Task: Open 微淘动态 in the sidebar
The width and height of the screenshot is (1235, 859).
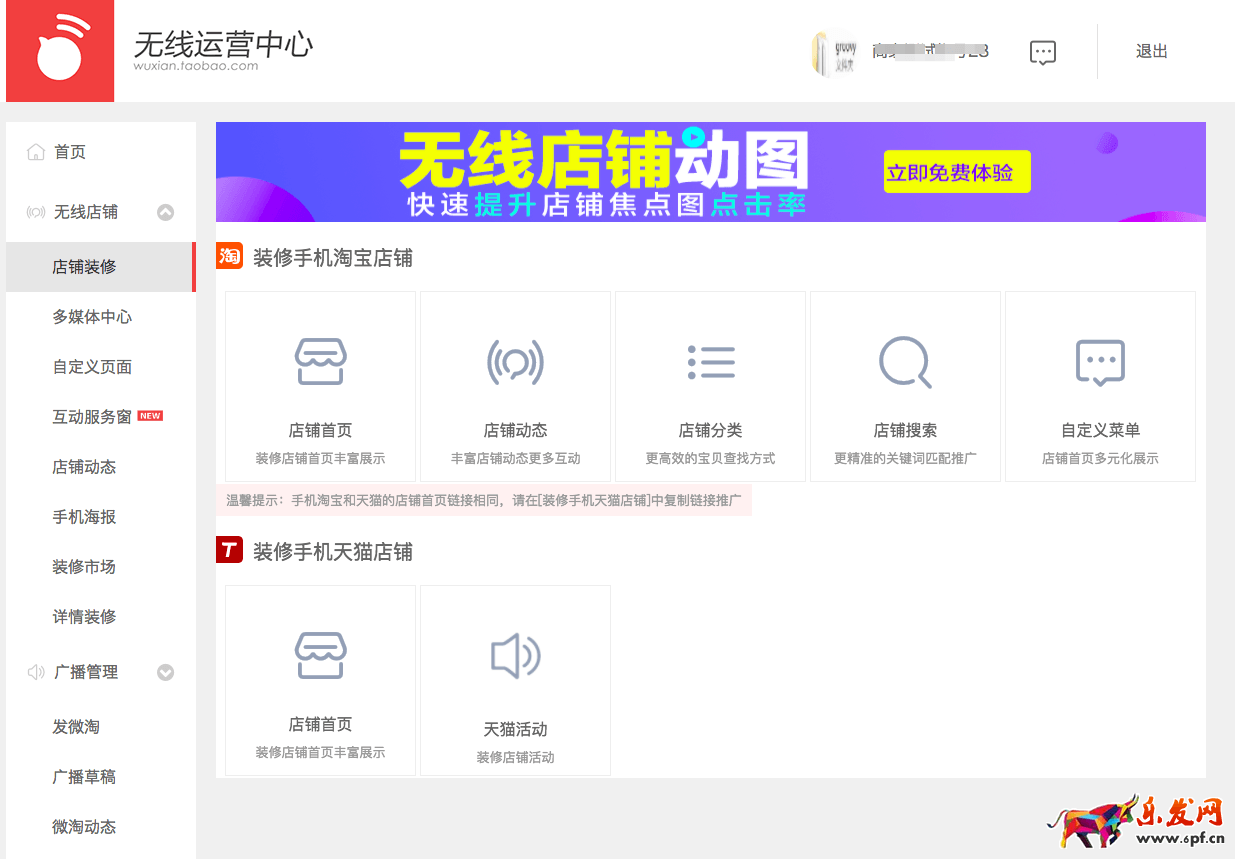Action: (85, 827)
